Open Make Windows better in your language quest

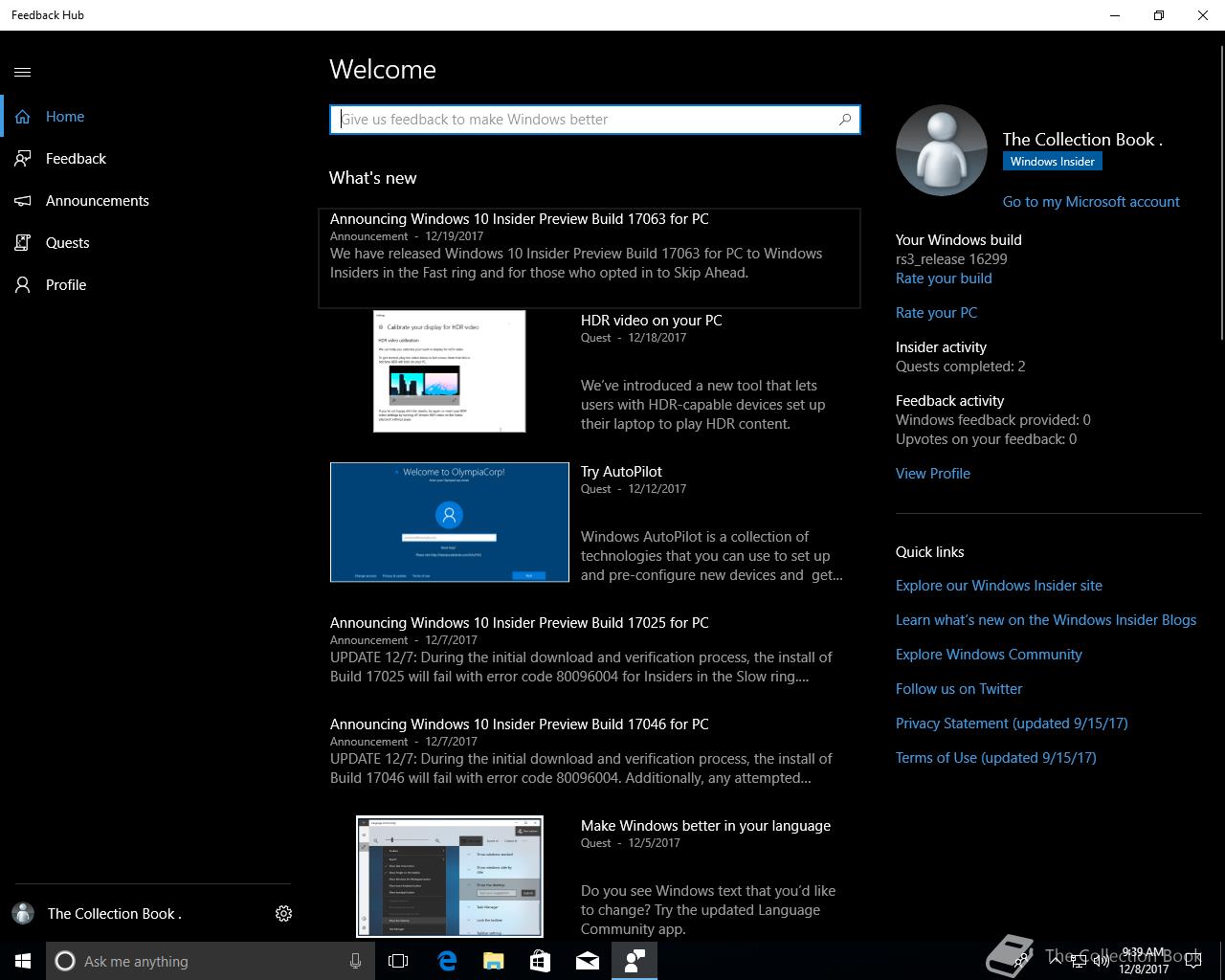[705, 826]
